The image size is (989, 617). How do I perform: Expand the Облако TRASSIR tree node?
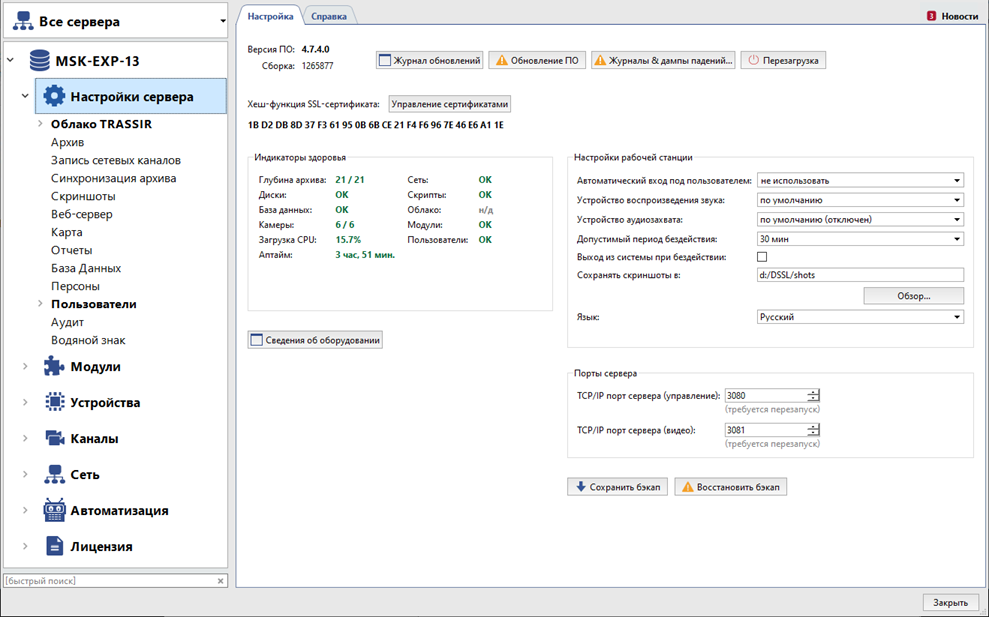[41, 124]
